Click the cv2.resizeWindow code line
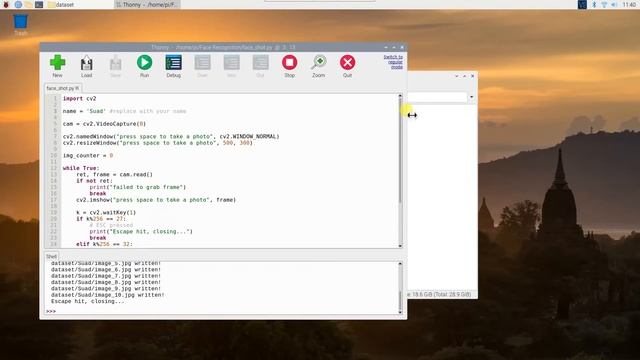 click(x=158, y=143)
